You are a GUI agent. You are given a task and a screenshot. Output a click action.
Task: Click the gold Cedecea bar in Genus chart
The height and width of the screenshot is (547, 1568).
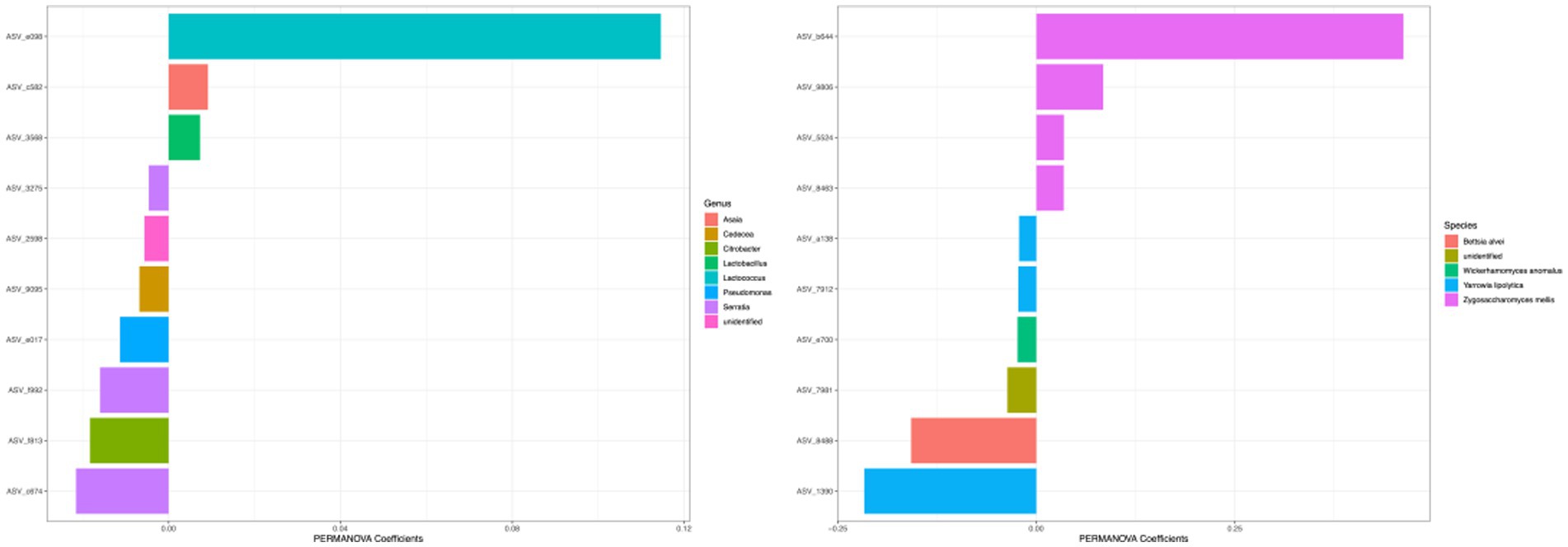(154, 289)
